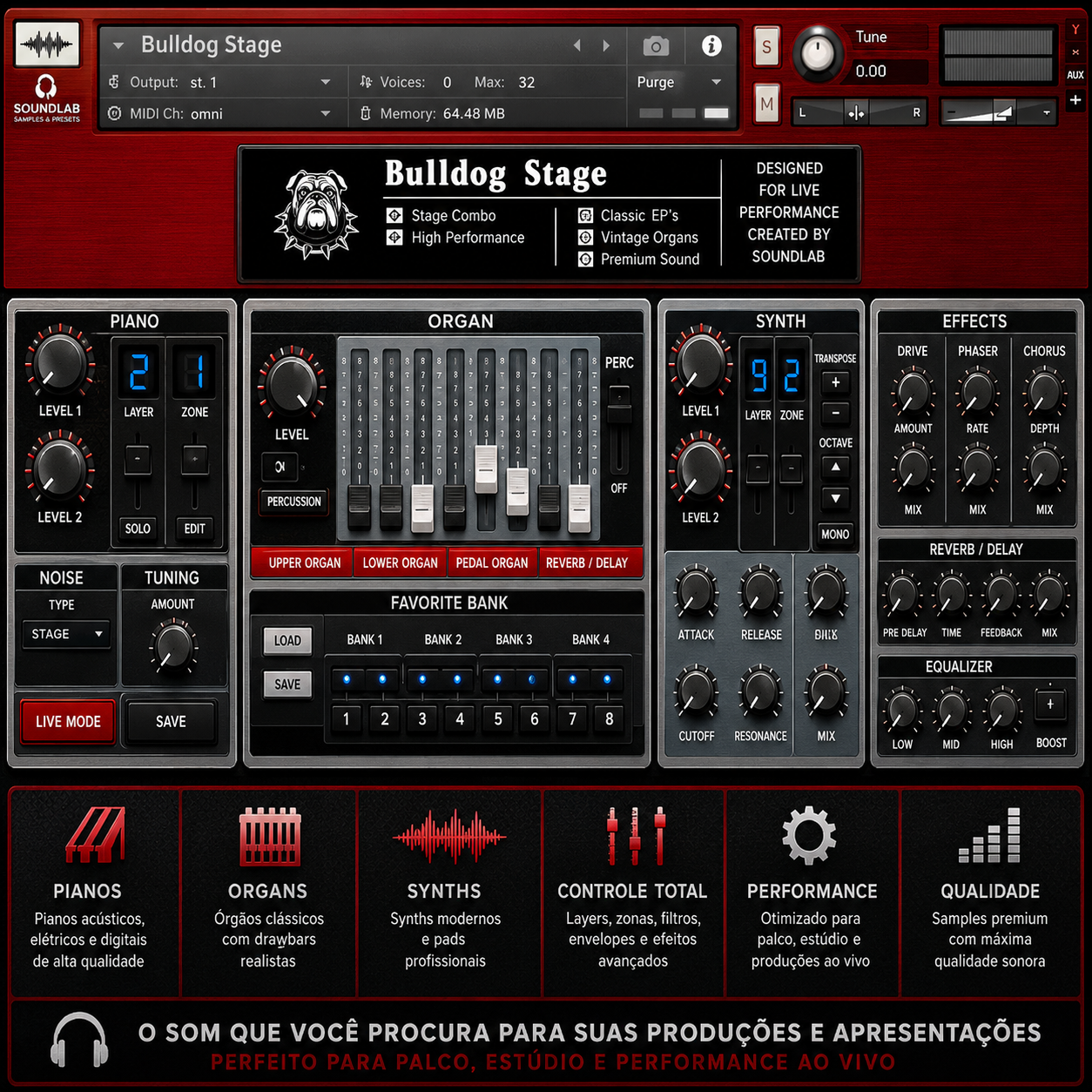Click the synth transpose plus button
This screenshot has height=1092, width=1092.
(836, 382)
